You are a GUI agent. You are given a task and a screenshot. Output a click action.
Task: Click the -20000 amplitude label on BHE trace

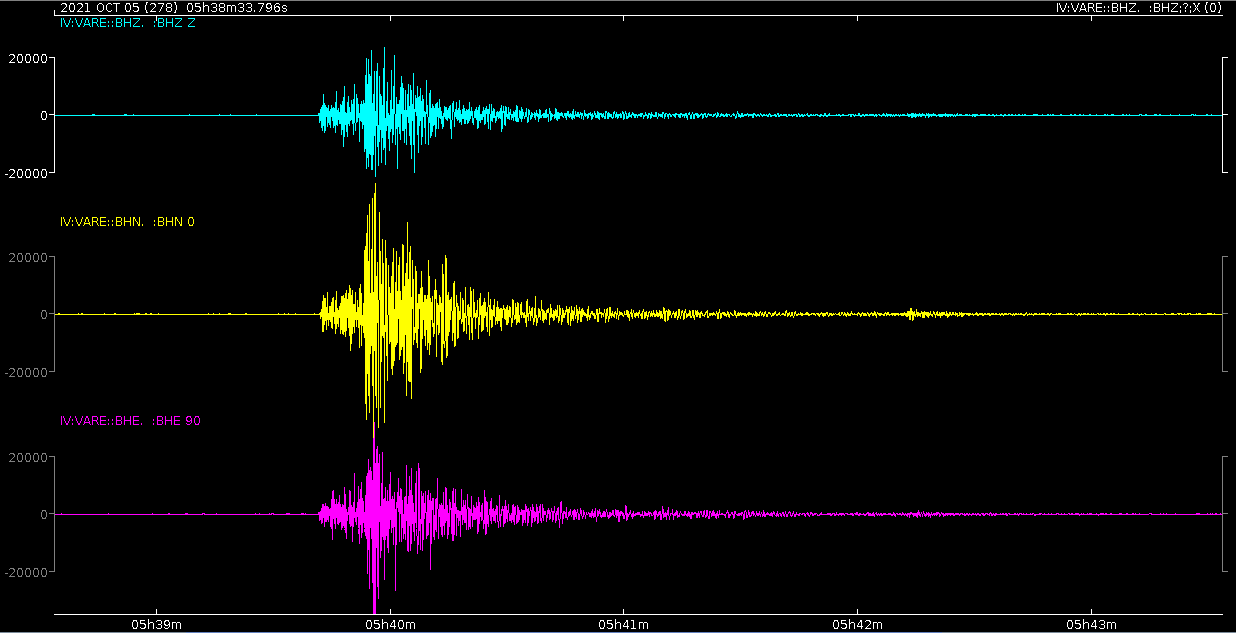pyautogui.click(x=28, y=571)
